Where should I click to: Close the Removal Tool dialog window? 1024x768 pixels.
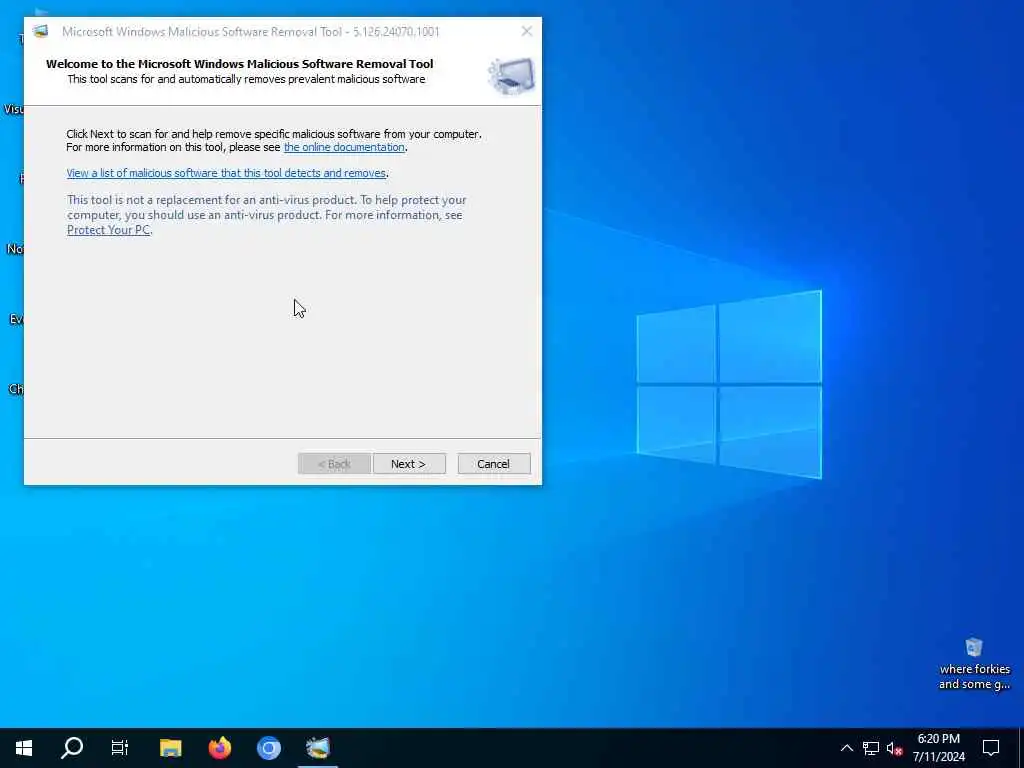coord(526,31)
